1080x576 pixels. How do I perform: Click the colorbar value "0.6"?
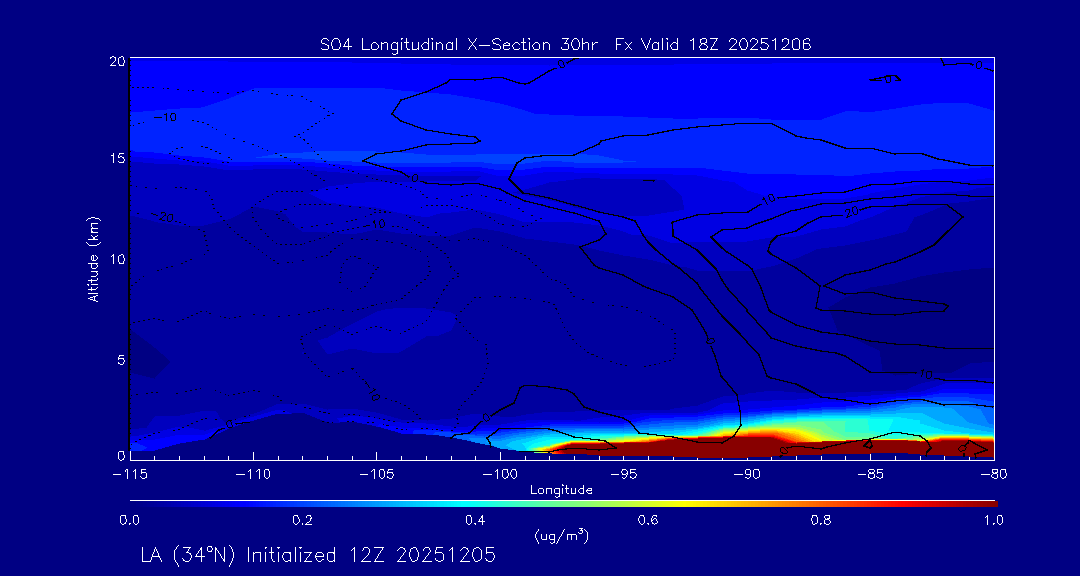[x=648, y=521]
